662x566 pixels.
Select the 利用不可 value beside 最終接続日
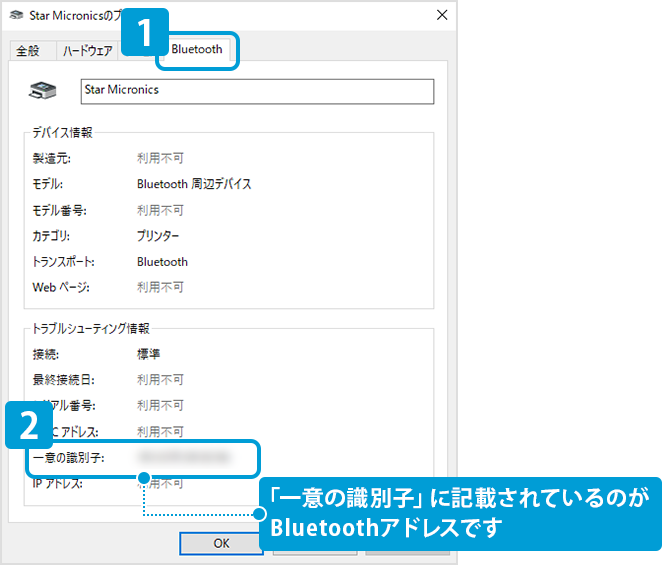coord(160,380)
